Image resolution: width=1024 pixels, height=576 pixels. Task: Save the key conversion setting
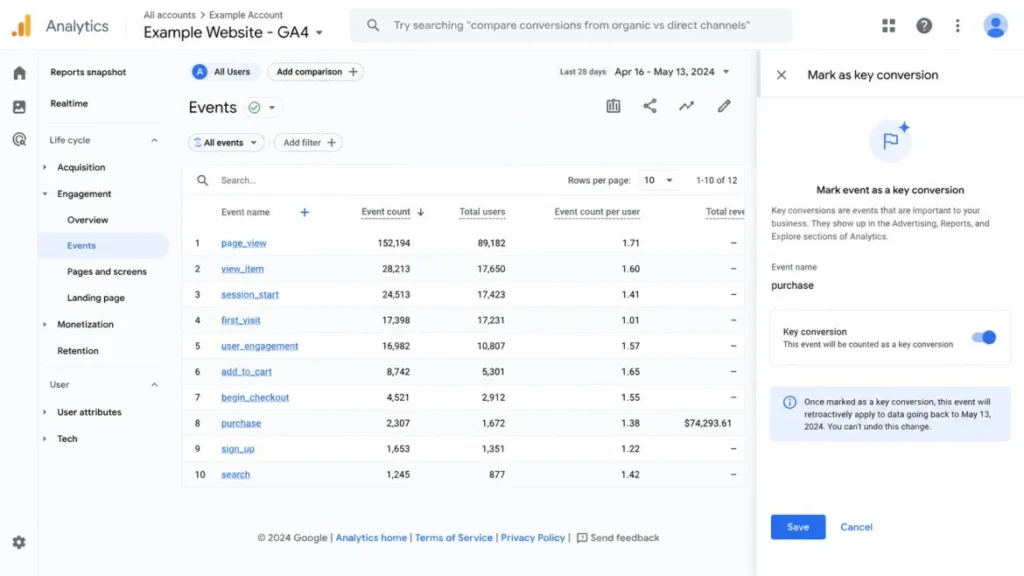pos(797,527)
